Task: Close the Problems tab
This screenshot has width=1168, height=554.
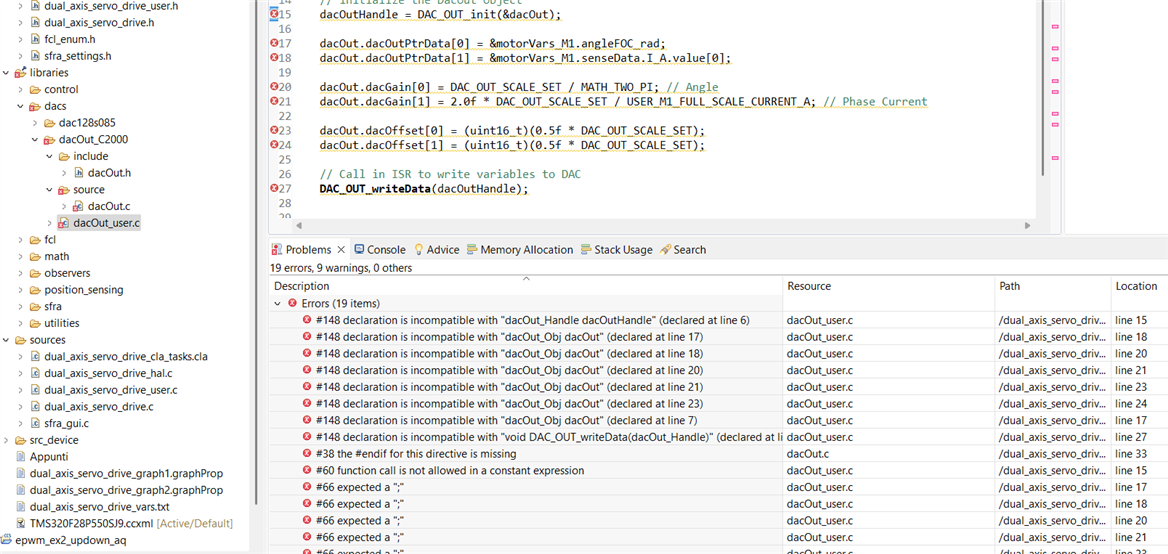Action: [x=341, y=250]
